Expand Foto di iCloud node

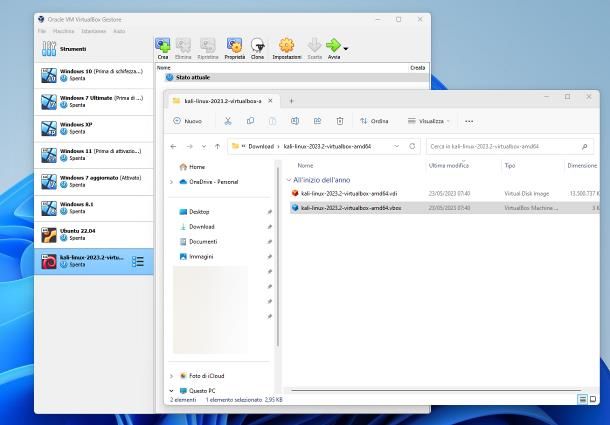tap(172, 376)
